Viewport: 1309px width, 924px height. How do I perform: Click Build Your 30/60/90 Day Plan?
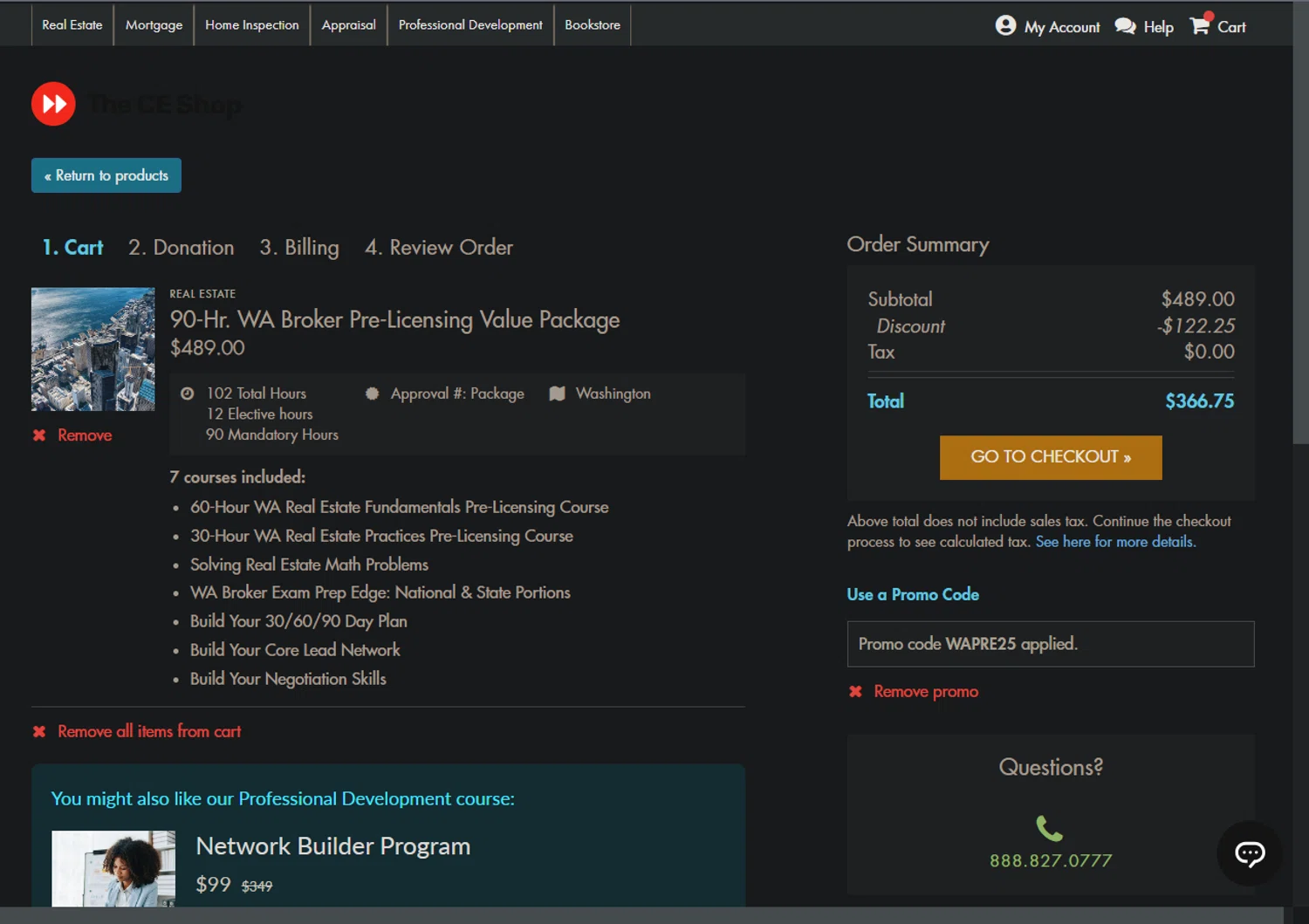(x=298, y=621)
